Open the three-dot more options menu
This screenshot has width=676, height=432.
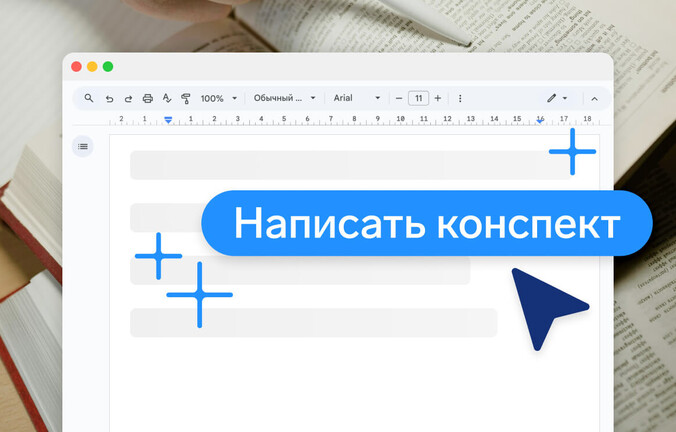(460, 98)
